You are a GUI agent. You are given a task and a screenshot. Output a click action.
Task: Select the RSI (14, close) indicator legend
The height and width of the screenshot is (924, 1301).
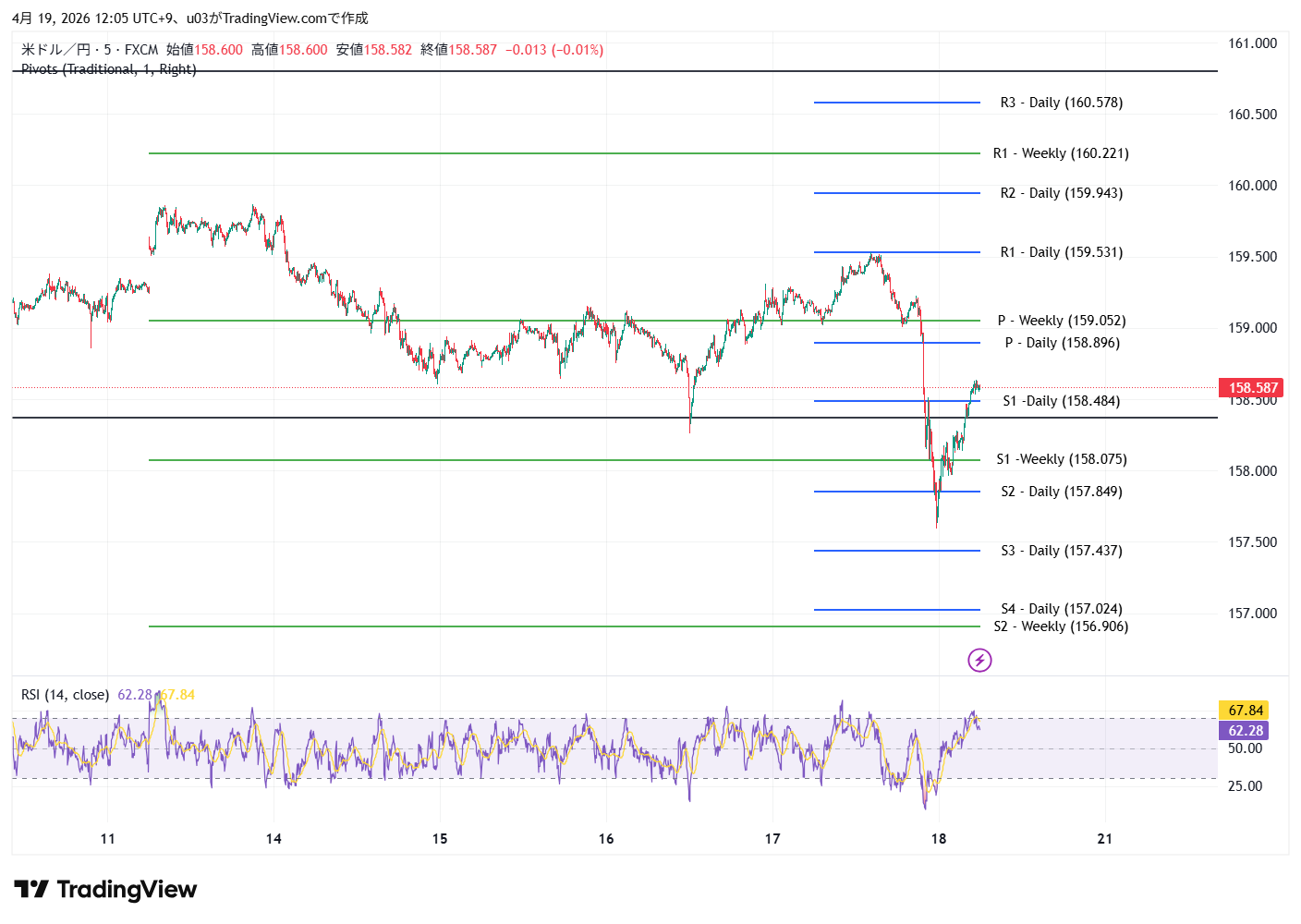click(65, 695)
